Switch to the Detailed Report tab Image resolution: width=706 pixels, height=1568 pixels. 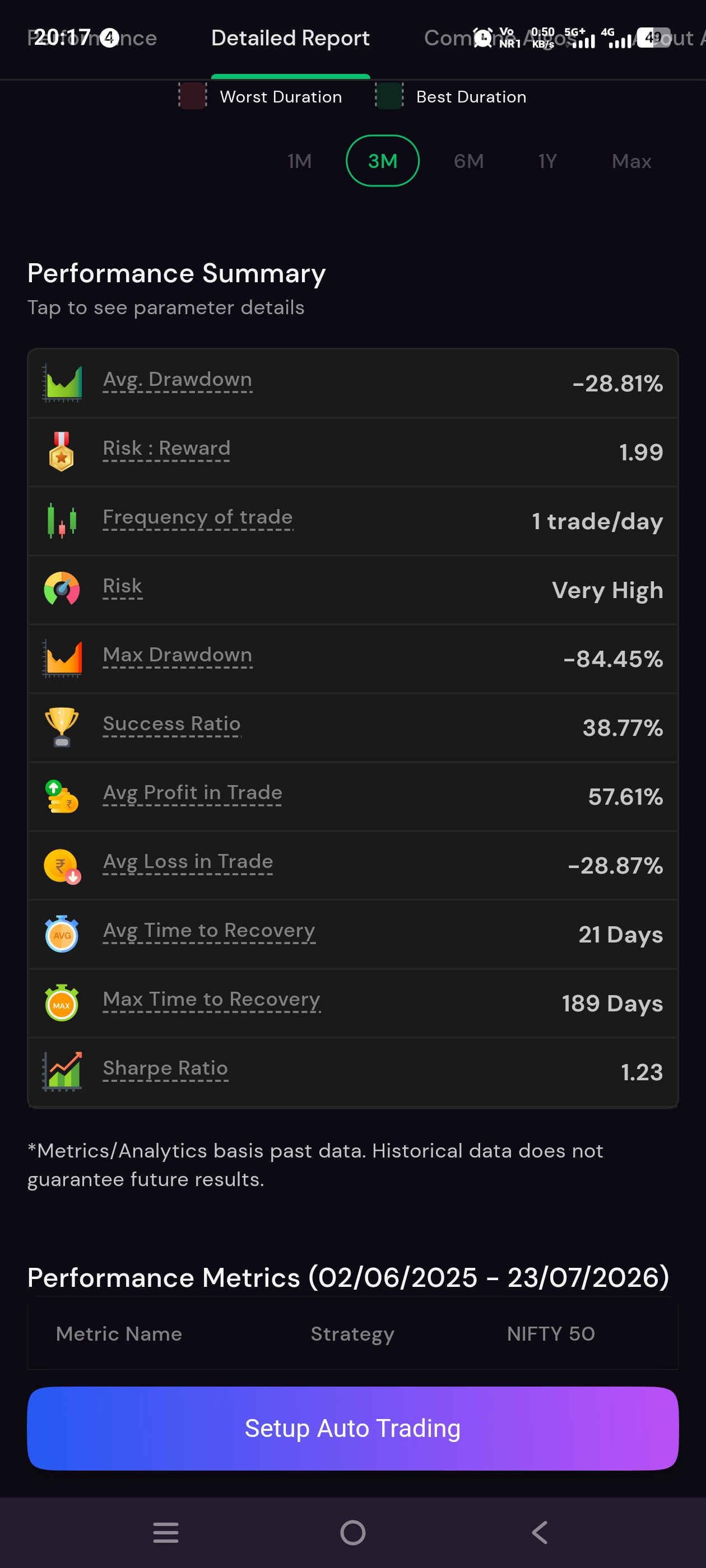(x=290, y=38)
